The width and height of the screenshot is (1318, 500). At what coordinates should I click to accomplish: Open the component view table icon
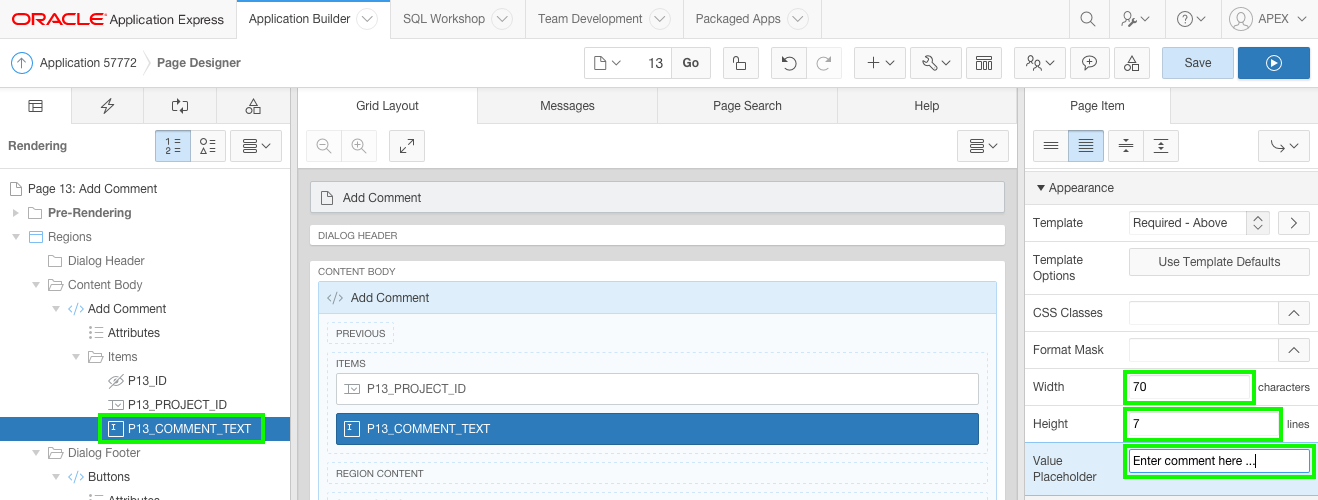(x=983, y=63)
